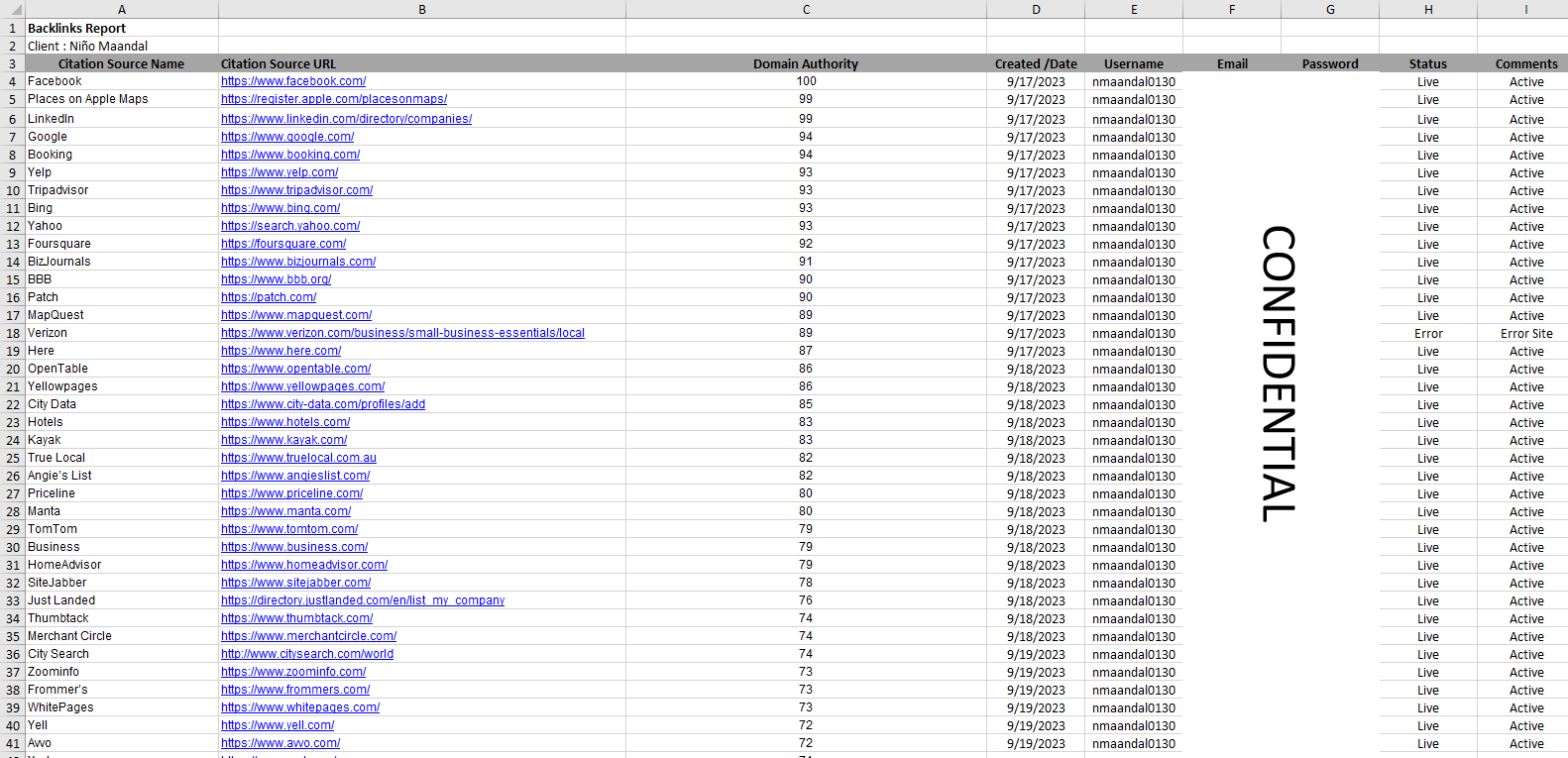This screenshot has width=1568, height=758.
Task: Open the register.apple.com placesonmaps link
Action: click(334, 99)
